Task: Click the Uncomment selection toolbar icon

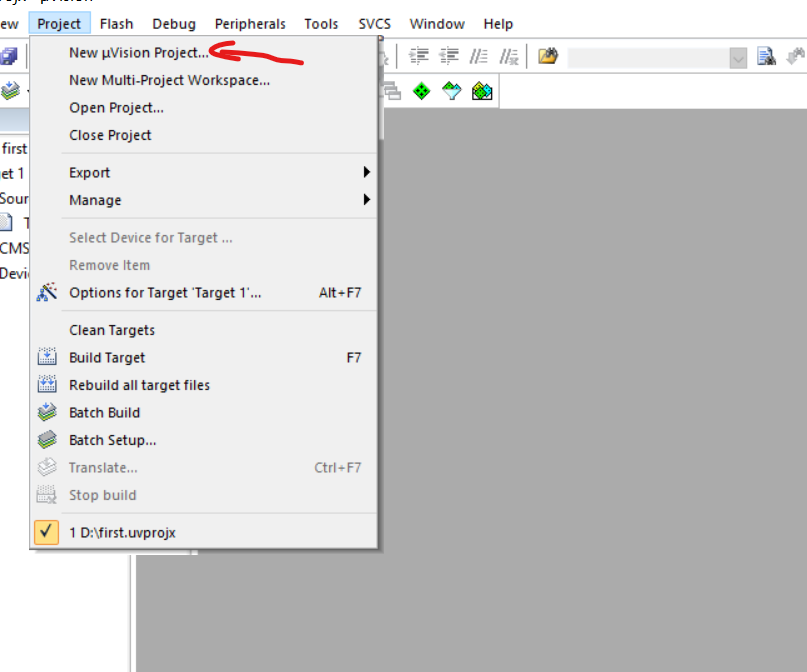Action: pyautogui.click(x=509, y=56)
